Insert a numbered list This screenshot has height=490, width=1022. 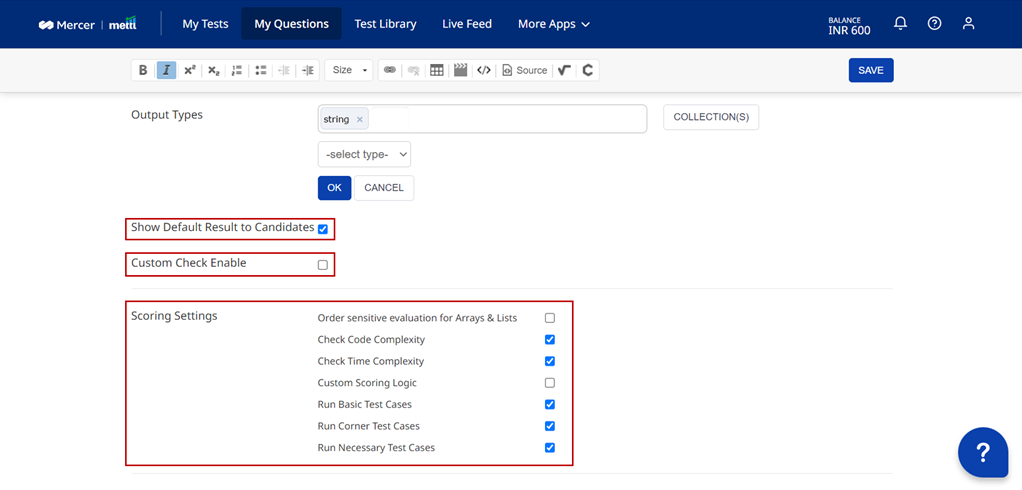pos(237,70)
